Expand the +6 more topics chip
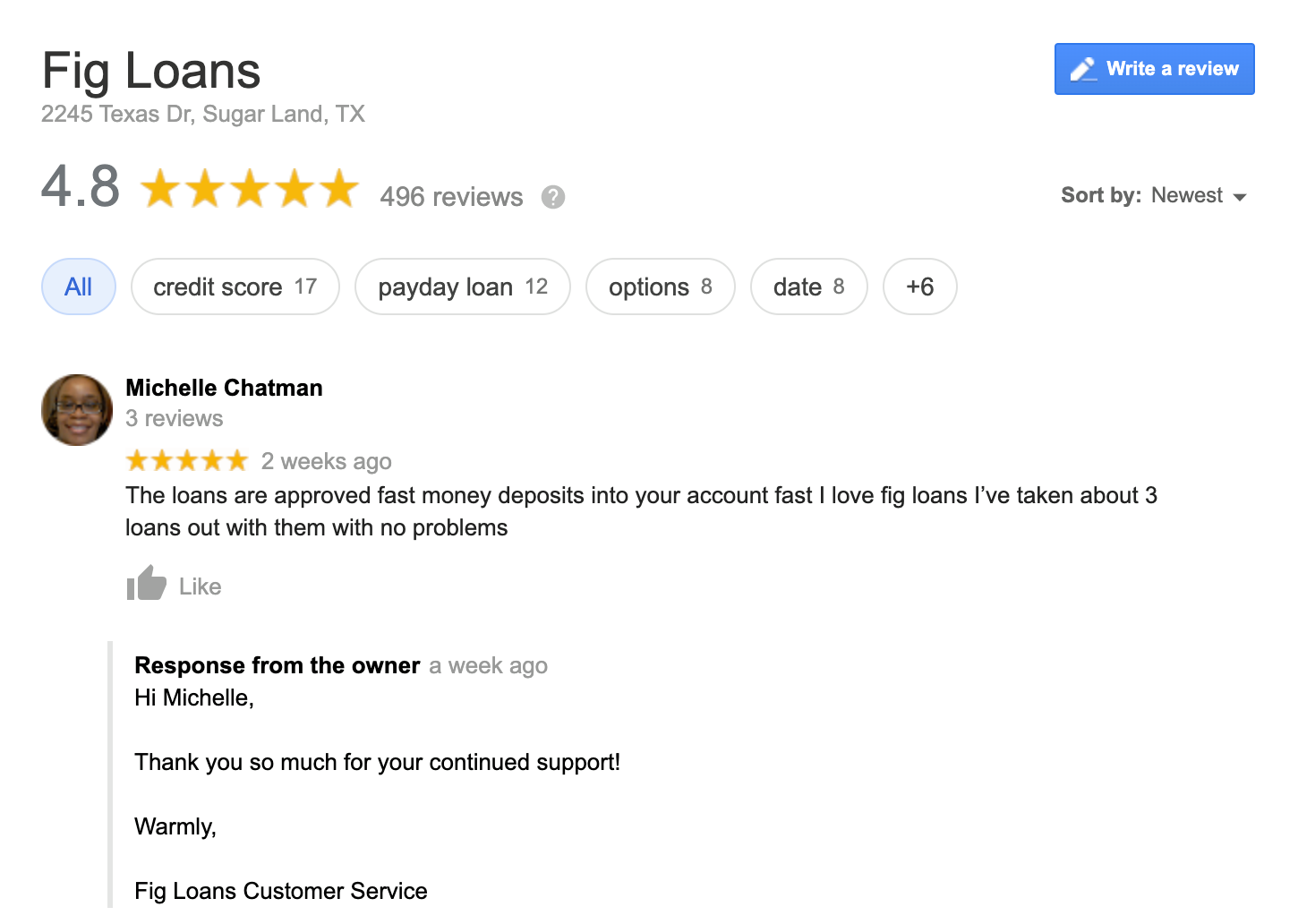 coord(920,287)
